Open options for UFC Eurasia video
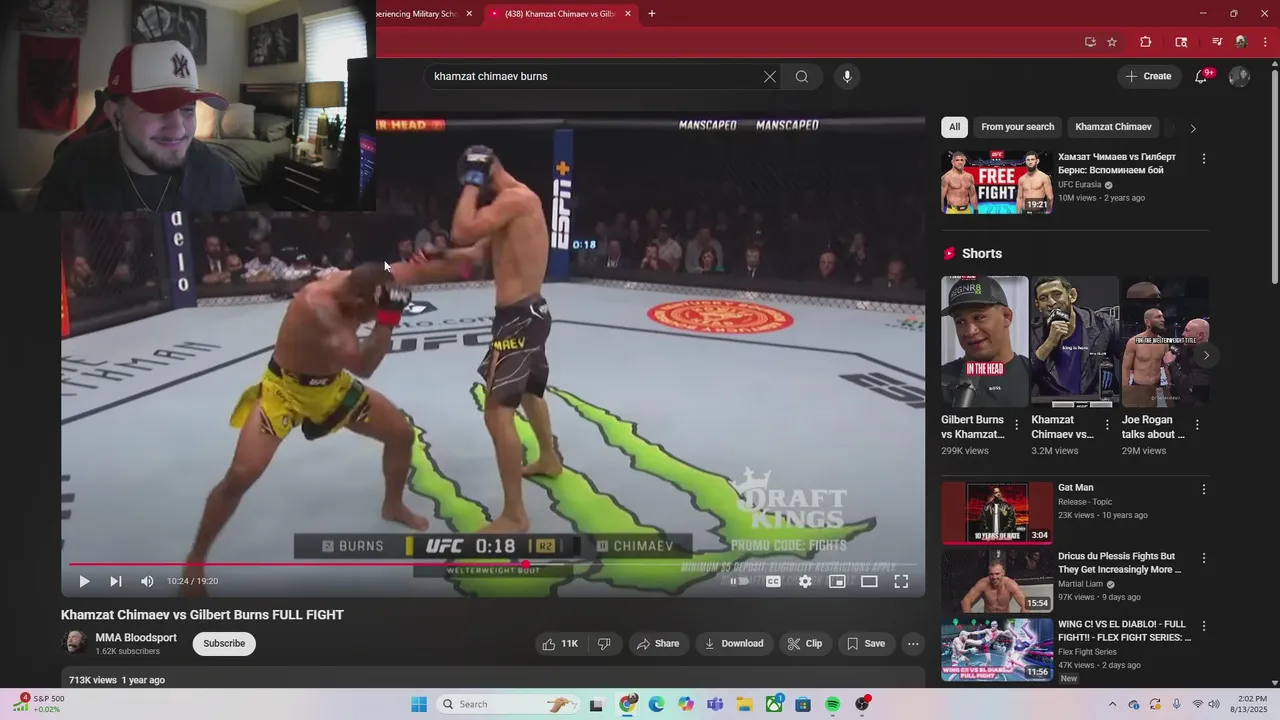 click(x=1204, y=159)
